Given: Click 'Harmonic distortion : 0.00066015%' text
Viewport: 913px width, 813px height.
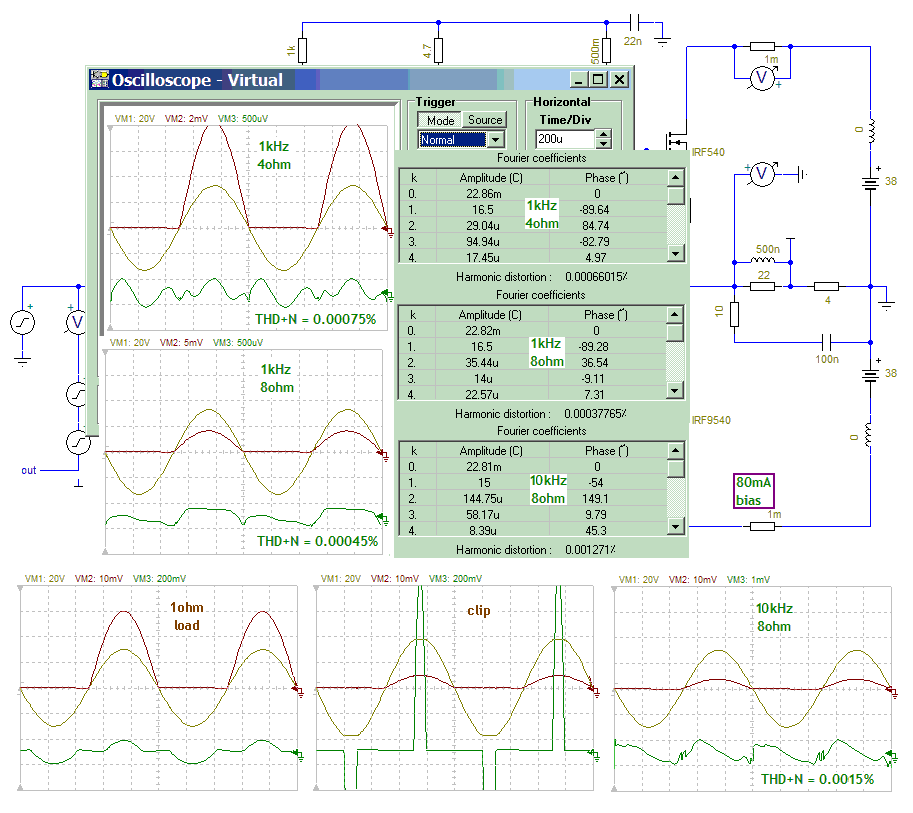Looking at the screenshot, I should tap(542, 277).
